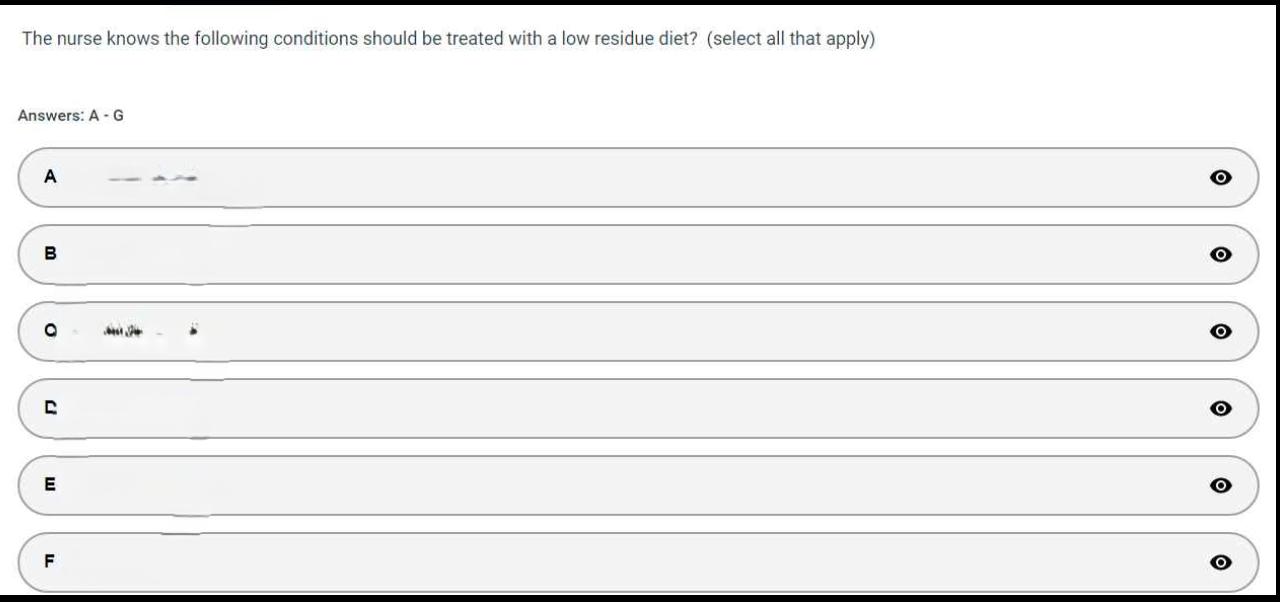Click the letter B label

[x=50, y=254]
